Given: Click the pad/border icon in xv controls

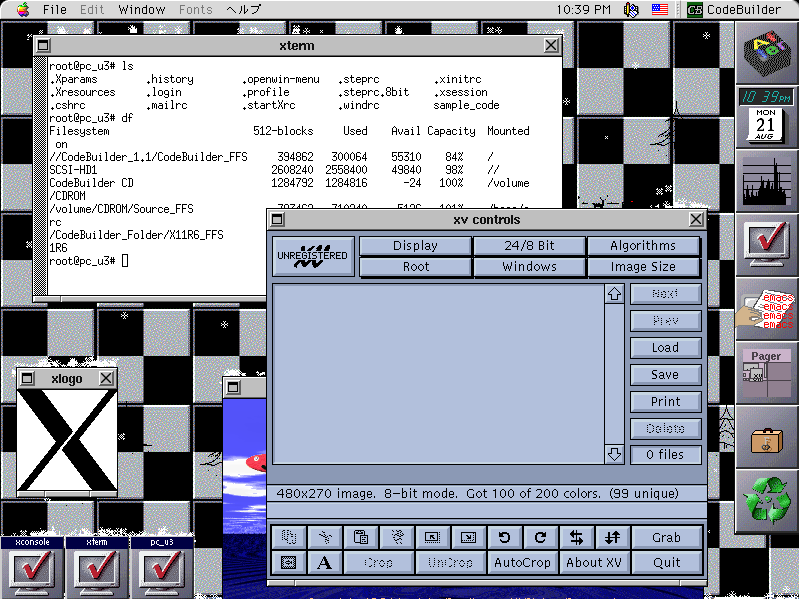Looking at the screenshot, I should tap(289, 562).
